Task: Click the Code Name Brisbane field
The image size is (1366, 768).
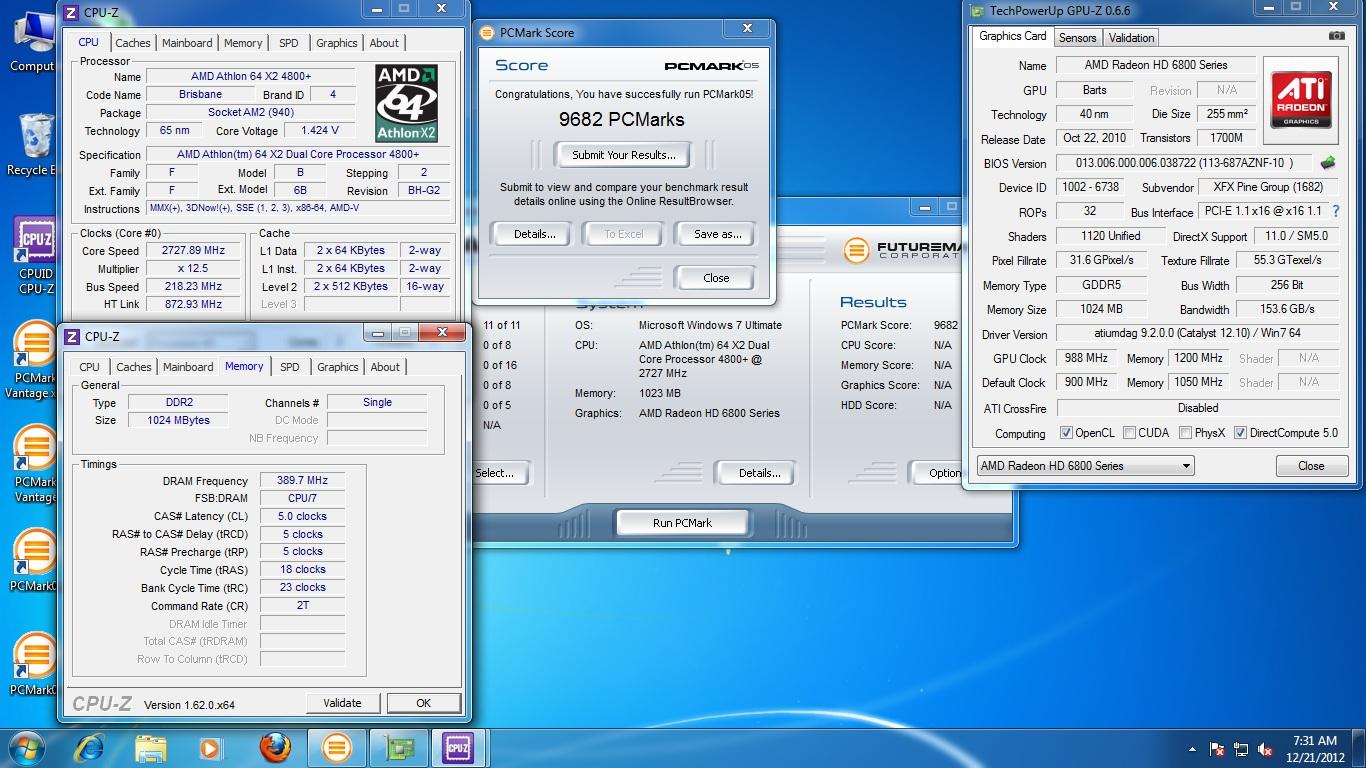Action: coord(200,95)
